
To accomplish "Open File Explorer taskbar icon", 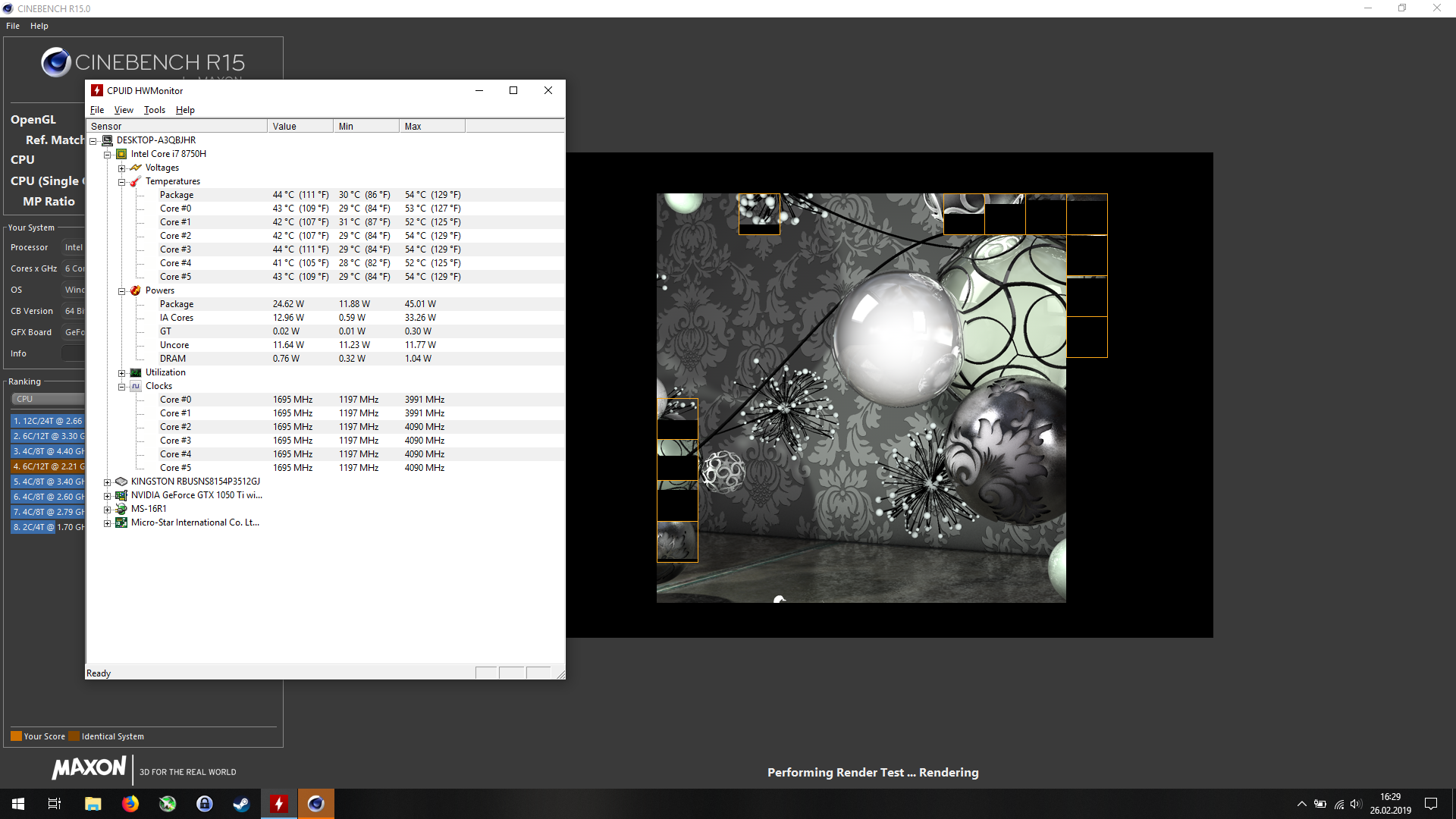I will [93, 804].
